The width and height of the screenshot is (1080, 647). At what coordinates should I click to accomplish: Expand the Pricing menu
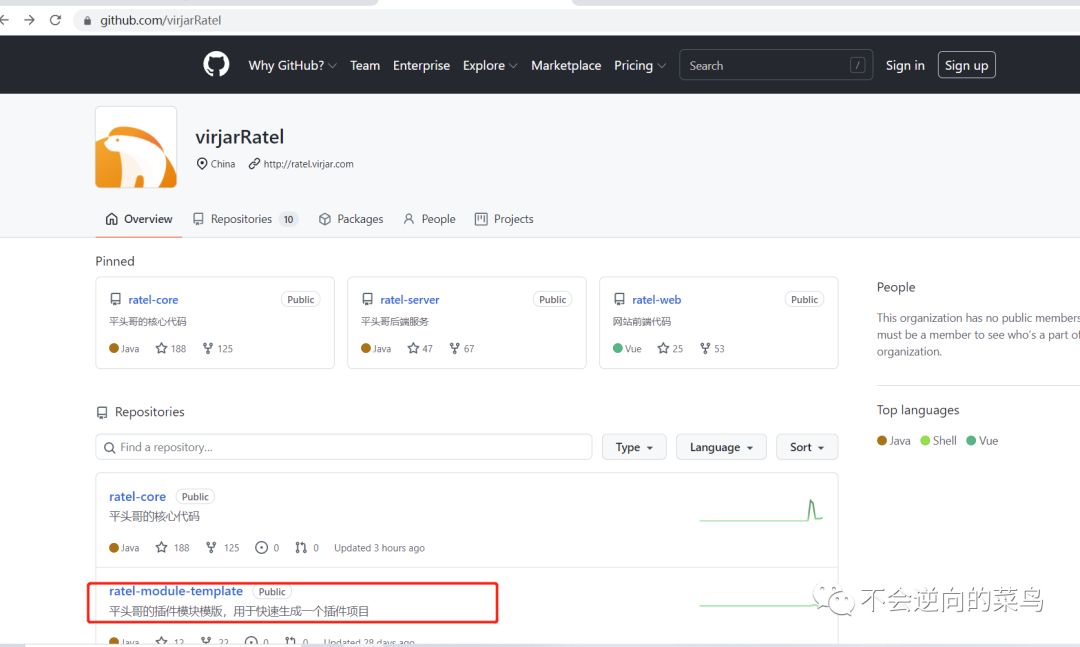(640, 65)
